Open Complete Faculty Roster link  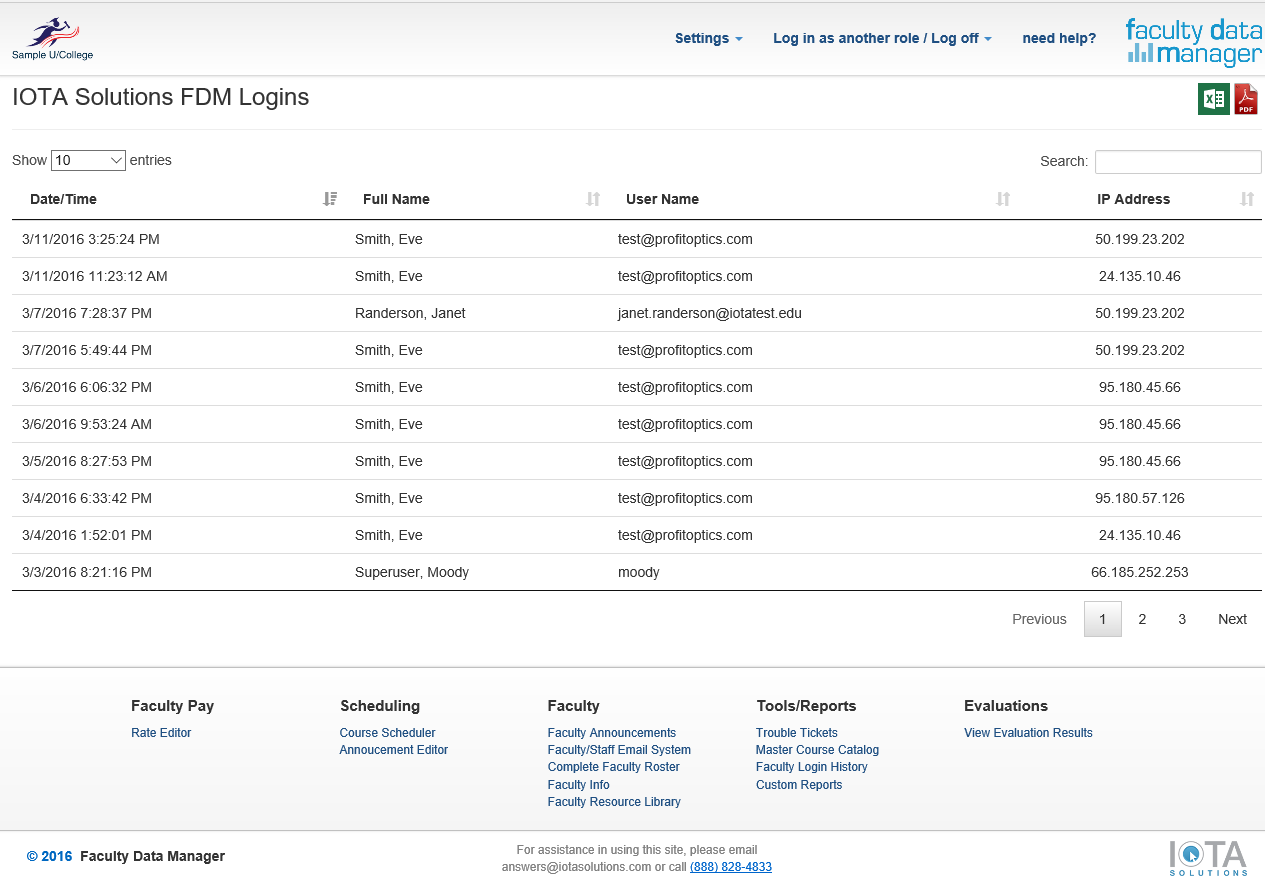[x=613, y=767]
